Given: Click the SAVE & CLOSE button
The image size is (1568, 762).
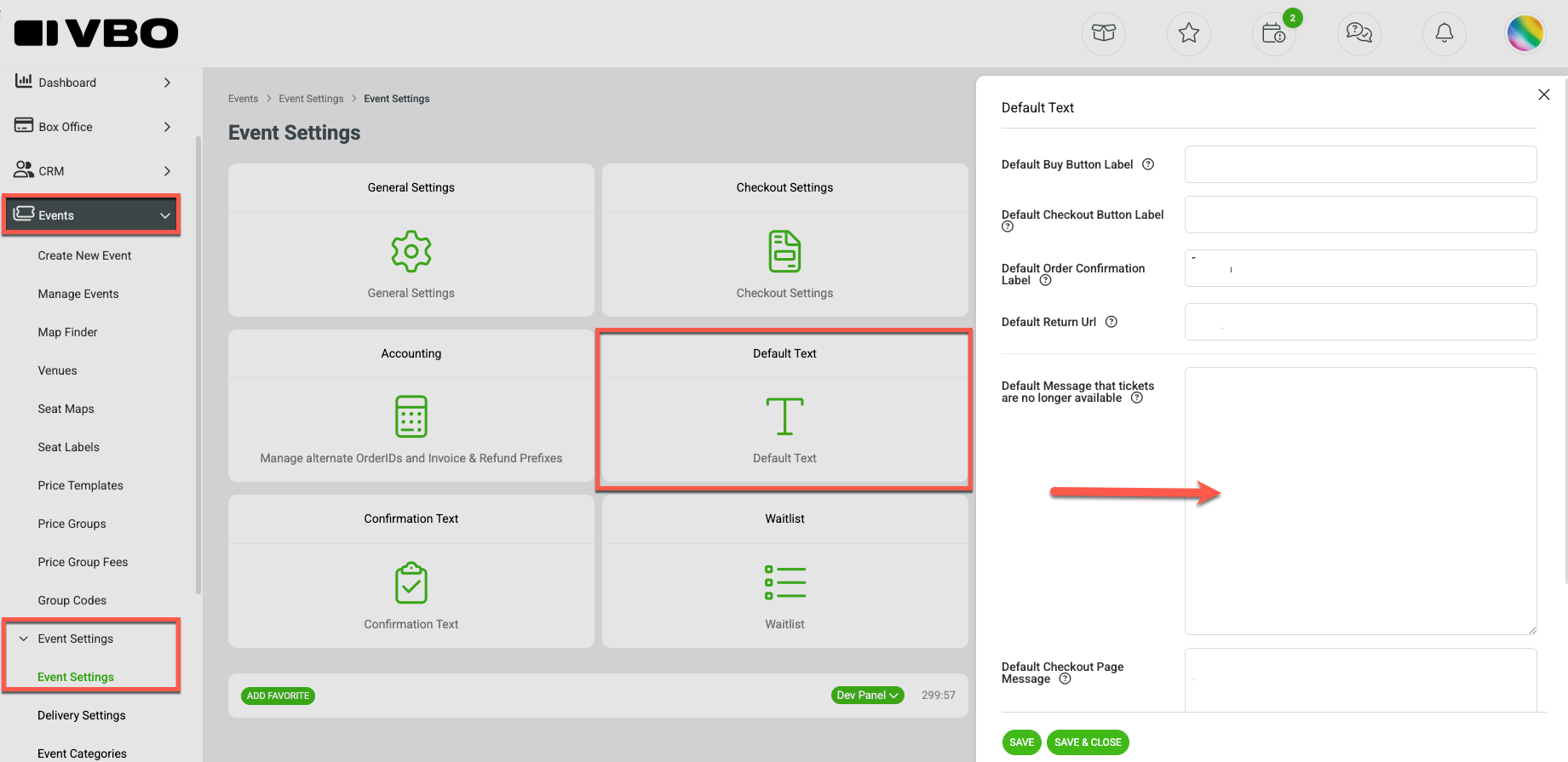Looking at the screenshot, I should coord(1088,742).
